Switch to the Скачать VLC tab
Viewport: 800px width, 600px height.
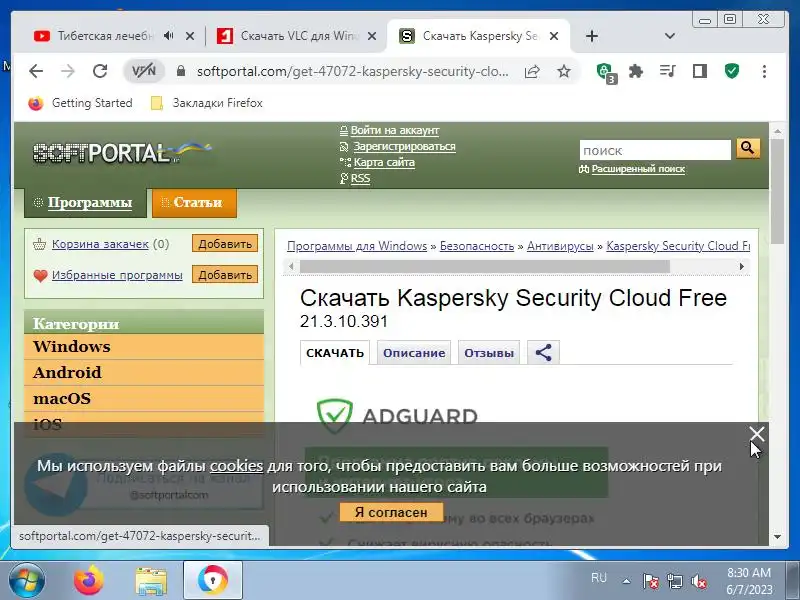[288, 36]
